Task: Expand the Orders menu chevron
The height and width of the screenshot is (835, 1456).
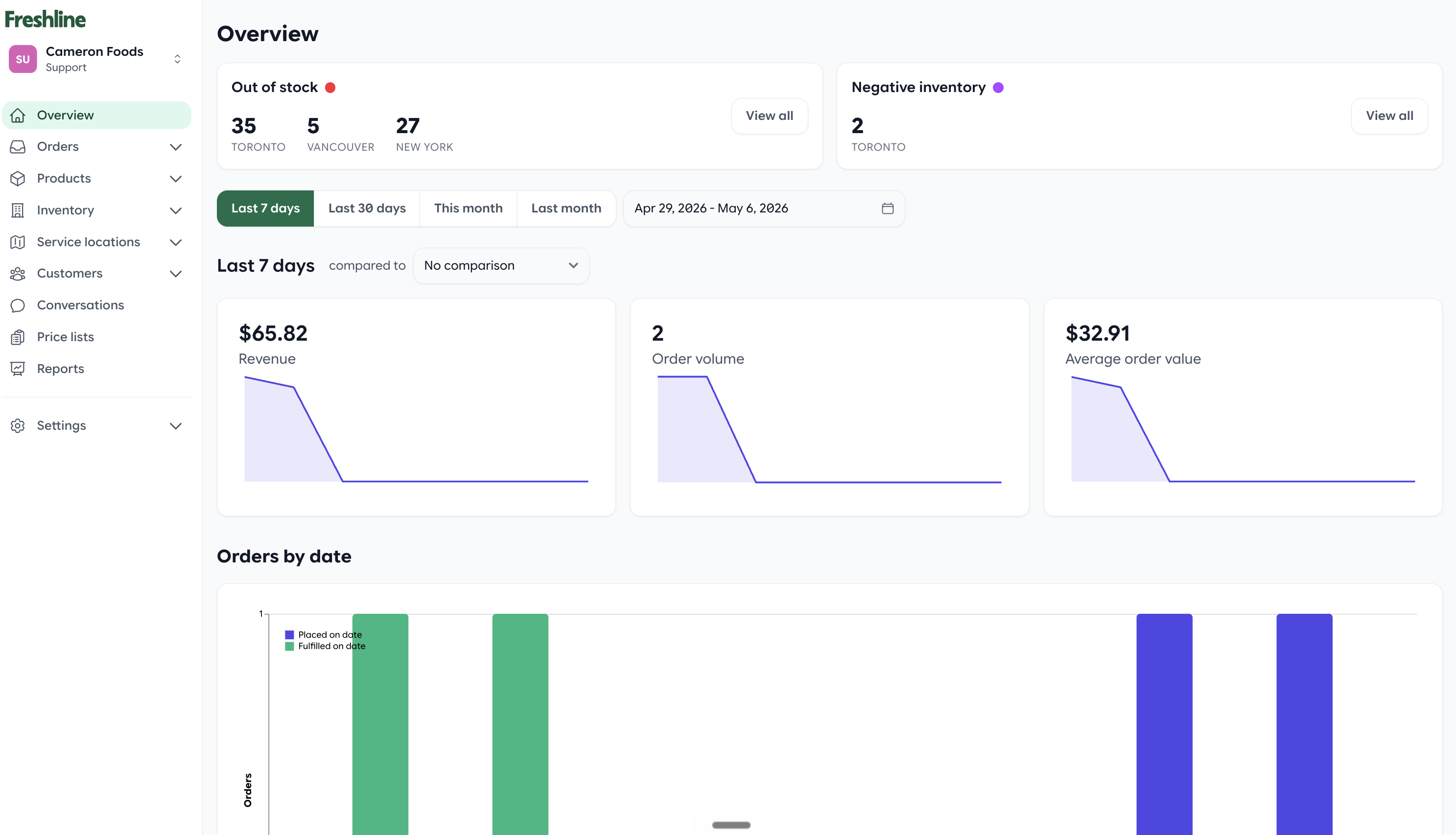Action: (176, 147)
